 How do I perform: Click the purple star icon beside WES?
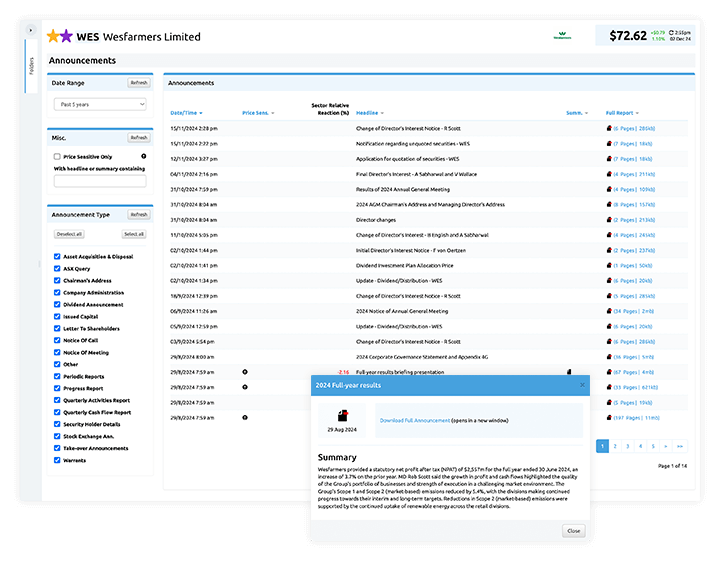click(67, 36)
